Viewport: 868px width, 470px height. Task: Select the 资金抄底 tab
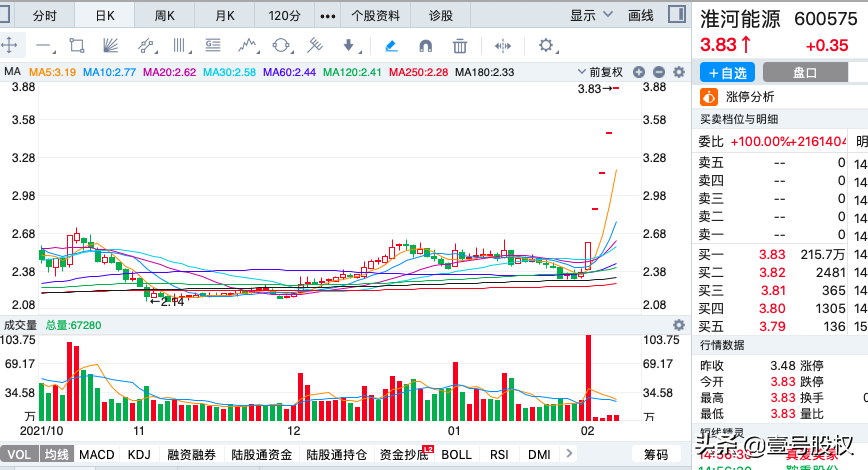pos(404,454)
